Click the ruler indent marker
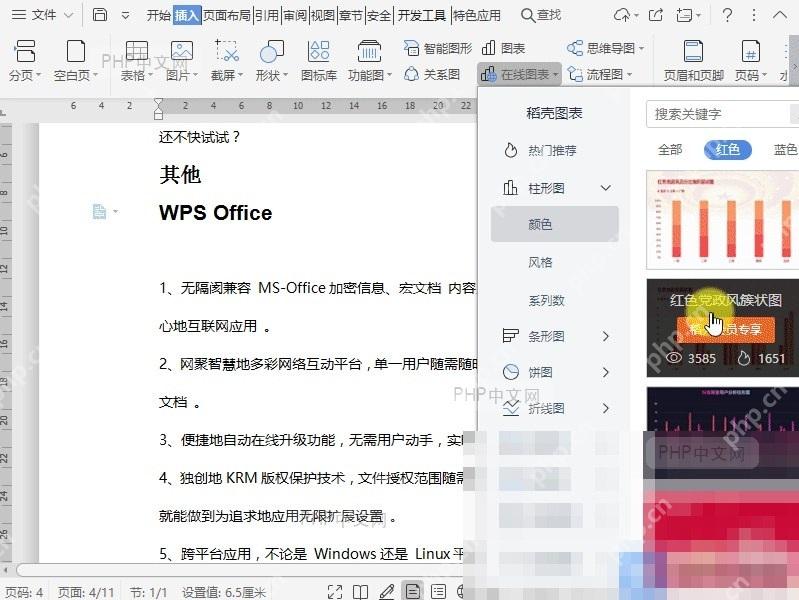The height and width of the screenshot is (600, 799). pyautogui.click(x=158, y=109)
